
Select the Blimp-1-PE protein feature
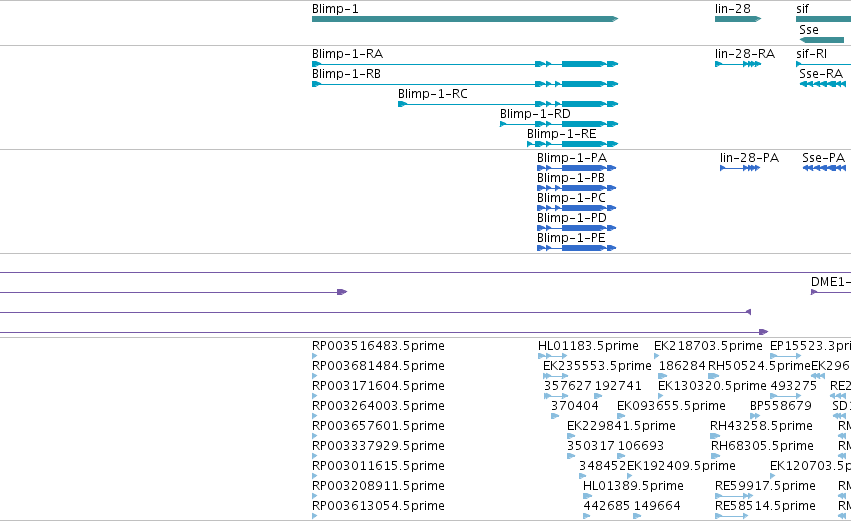(x=576, y=248)
